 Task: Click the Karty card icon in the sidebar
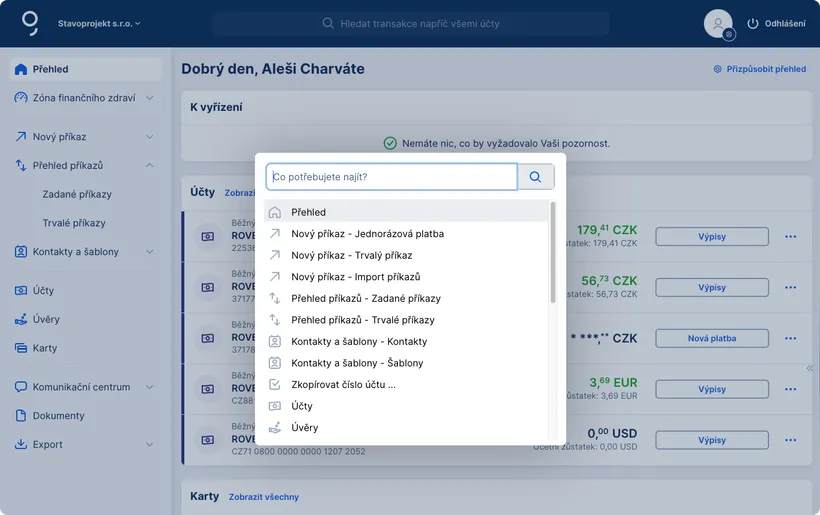pyautogui.click(x=21, y=348)
